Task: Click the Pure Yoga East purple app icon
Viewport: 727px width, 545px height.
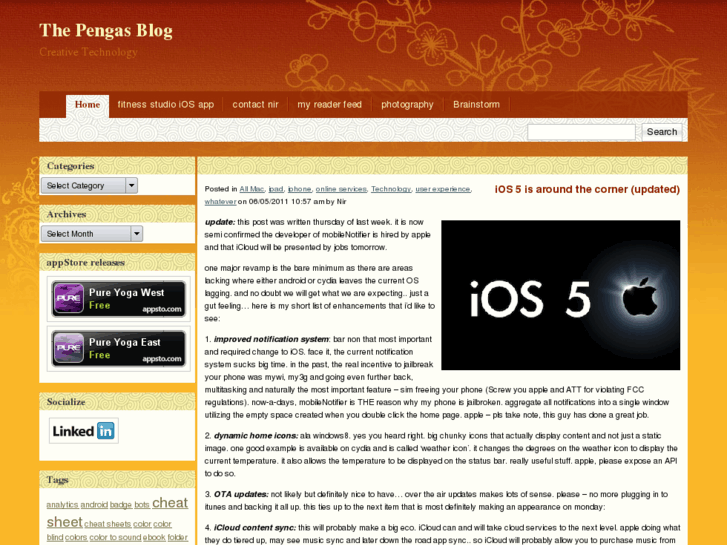Action: [x=69, y=348]
